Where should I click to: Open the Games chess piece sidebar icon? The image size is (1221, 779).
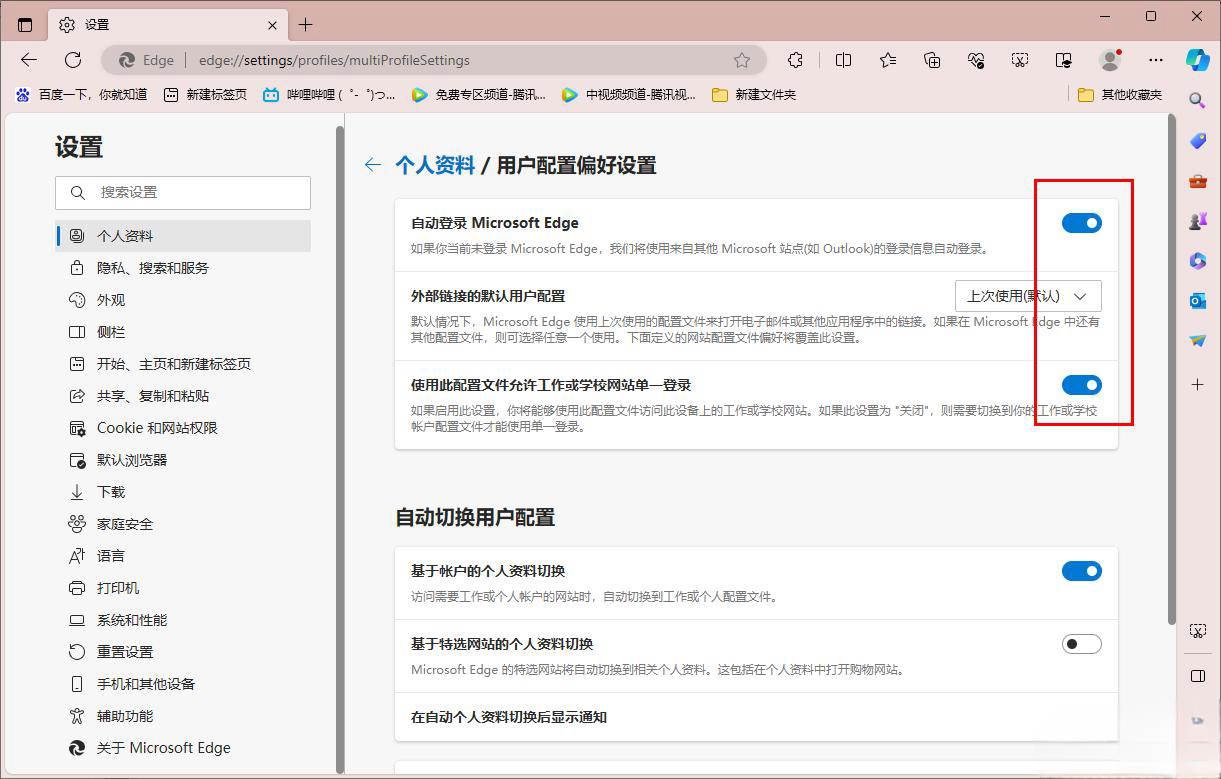1198,221
